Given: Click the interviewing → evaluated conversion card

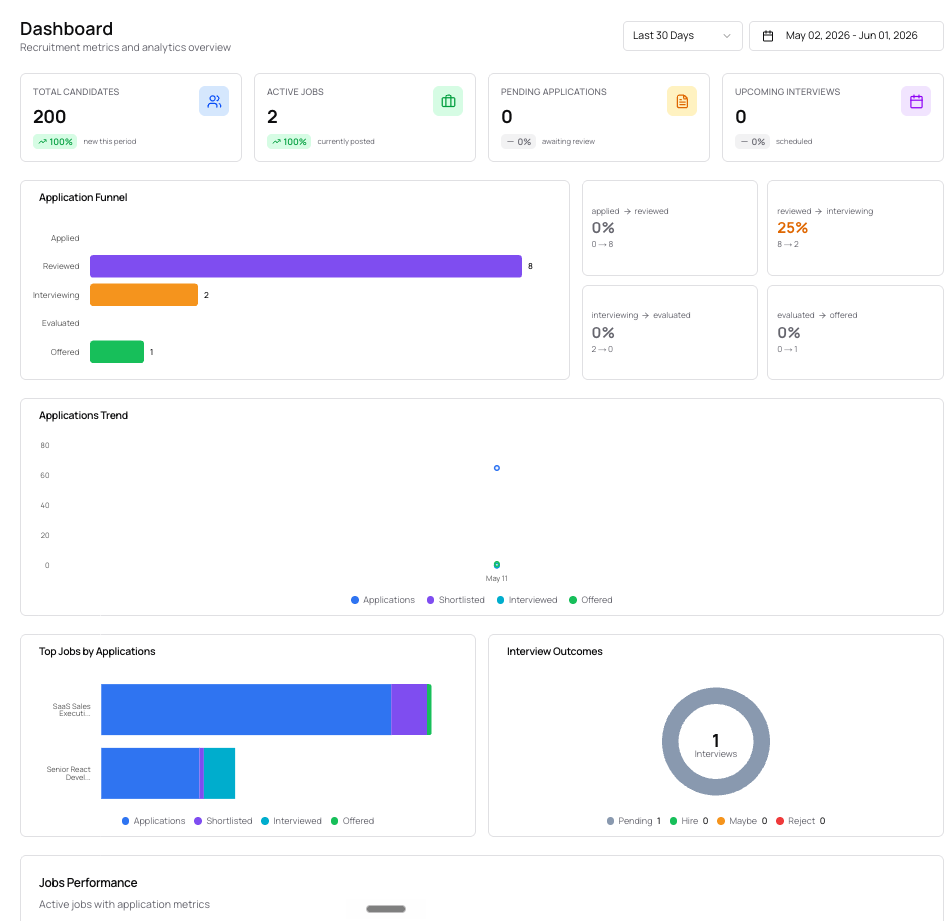Looking at the screenshot, I should point(669,332).
